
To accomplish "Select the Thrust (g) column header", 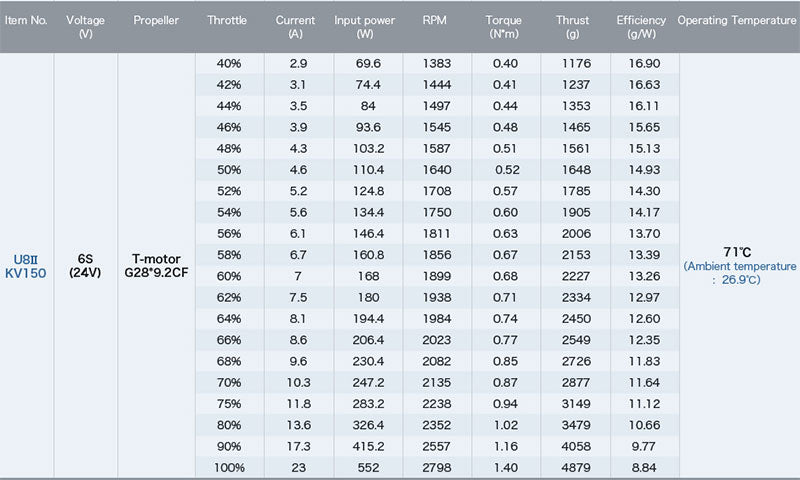I will click(x=573, y=26).
